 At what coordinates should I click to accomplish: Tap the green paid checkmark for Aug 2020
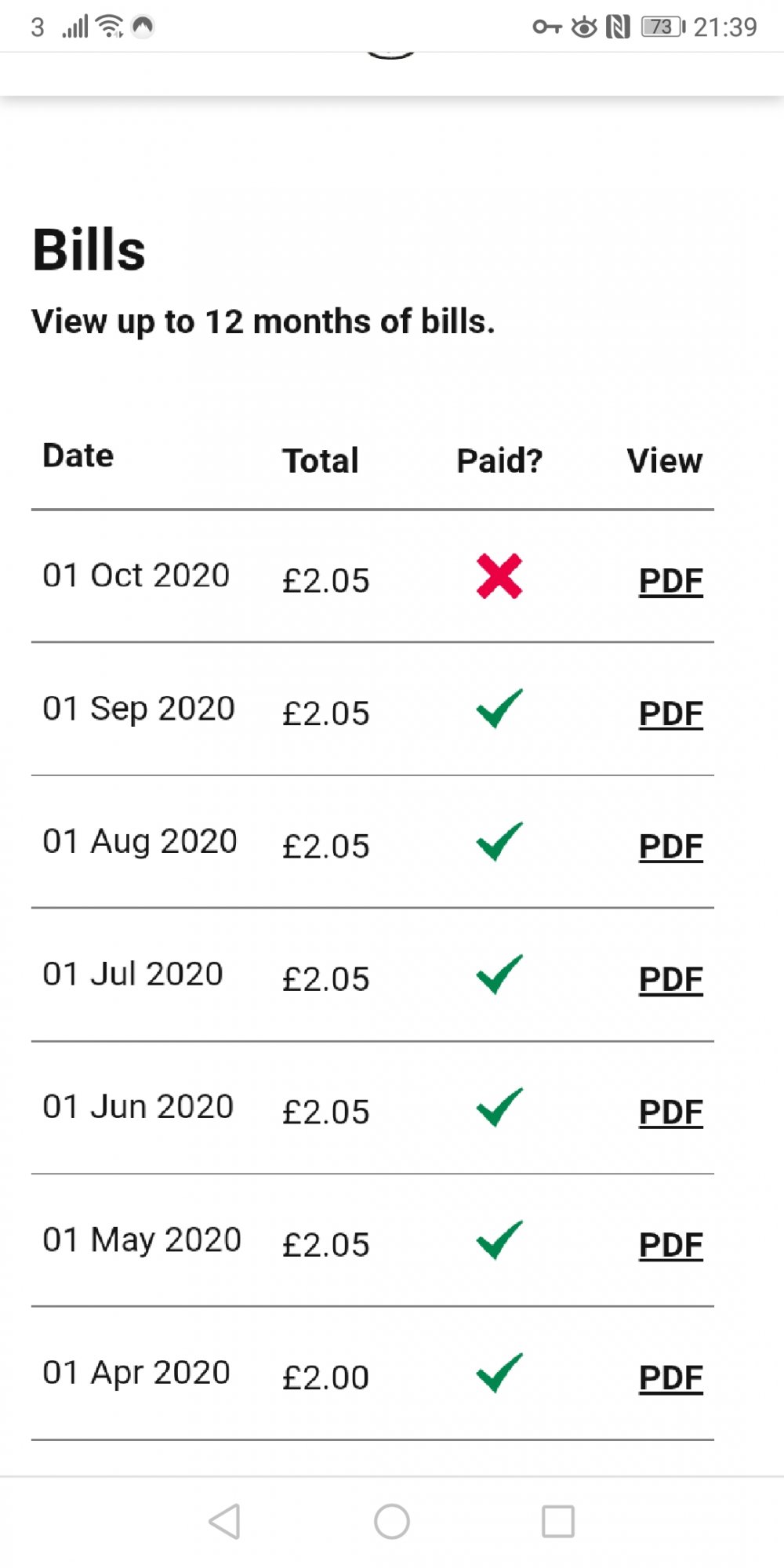pyautogui.click(x=499, y=842)
